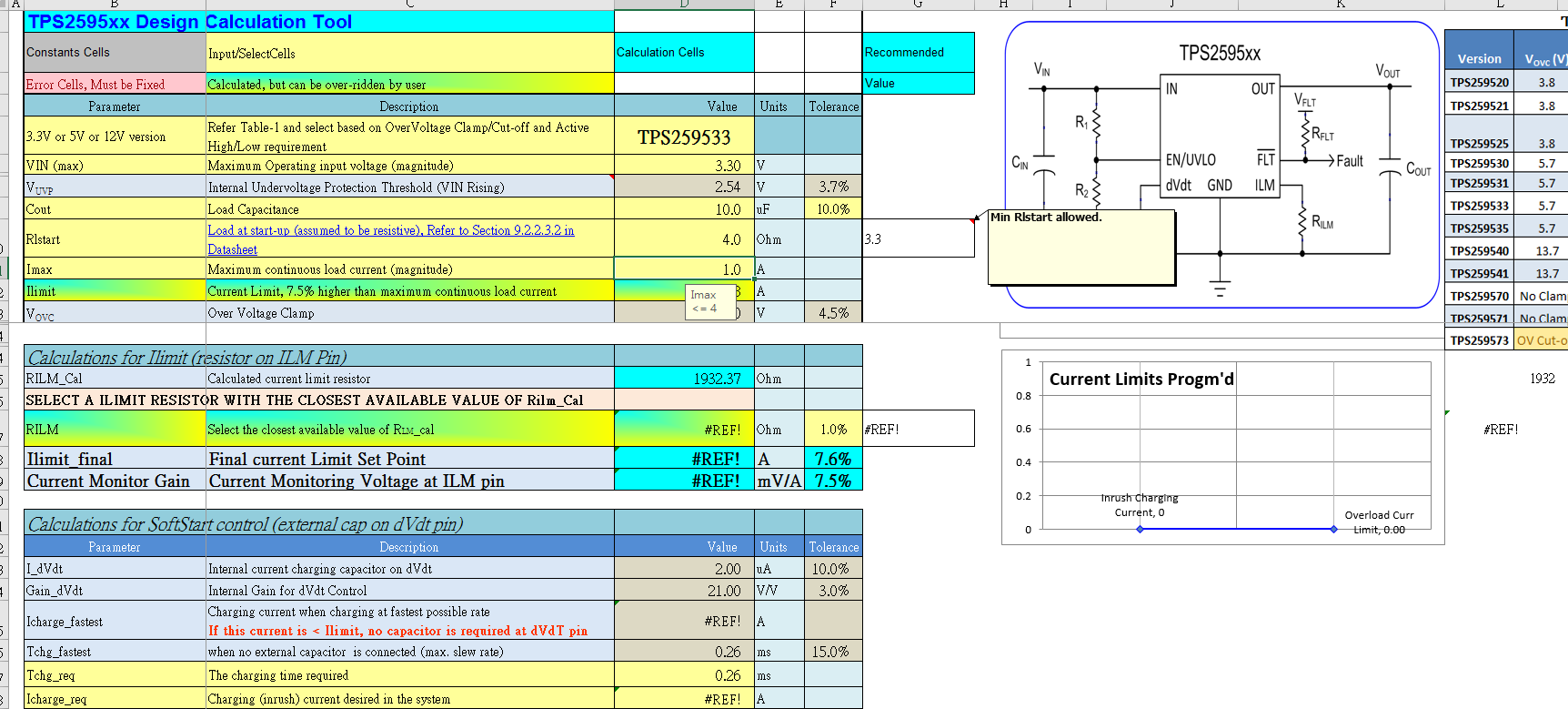The width and height of the screenshot is (1568, 709).
Task: Select the Current Monitor Gain #REF! cell
Action: click(684, 480)
